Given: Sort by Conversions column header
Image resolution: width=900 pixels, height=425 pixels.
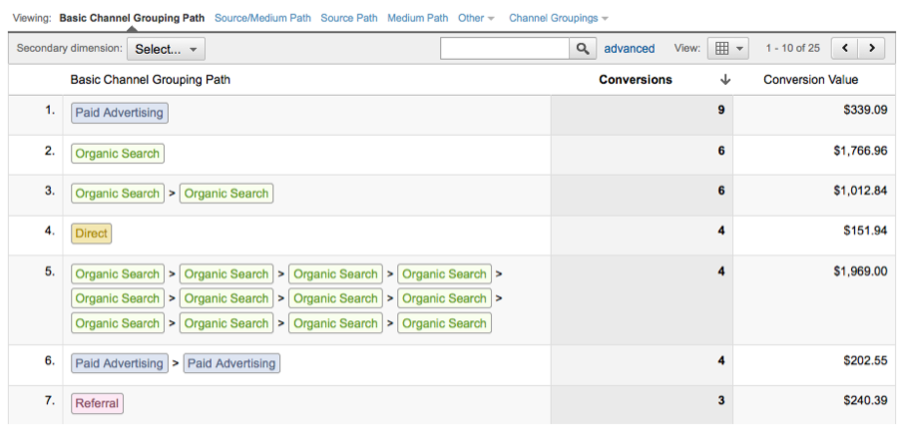Looking at the screenshot, I should [635, 80].
